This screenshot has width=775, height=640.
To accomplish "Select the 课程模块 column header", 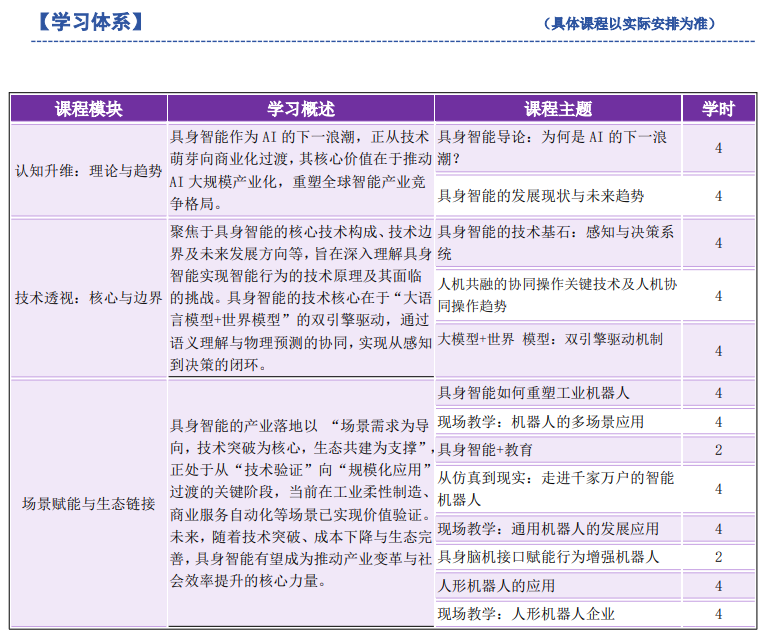I will 88,108.
